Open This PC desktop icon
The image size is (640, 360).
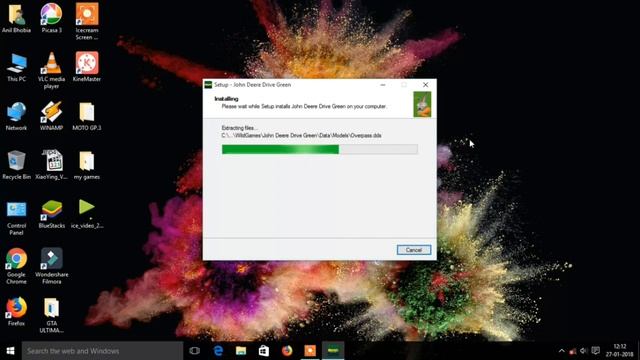point(16,68)
